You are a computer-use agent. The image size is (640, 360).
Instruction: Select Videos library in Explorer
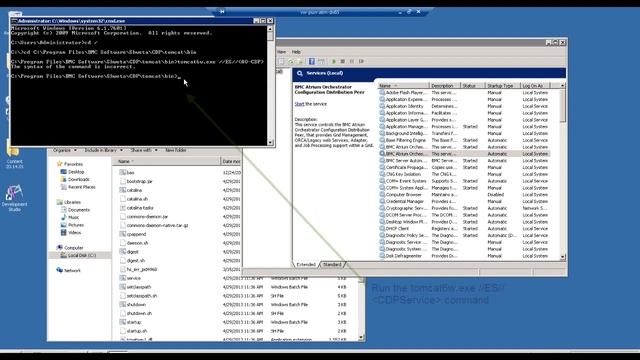tap(71, 233)
